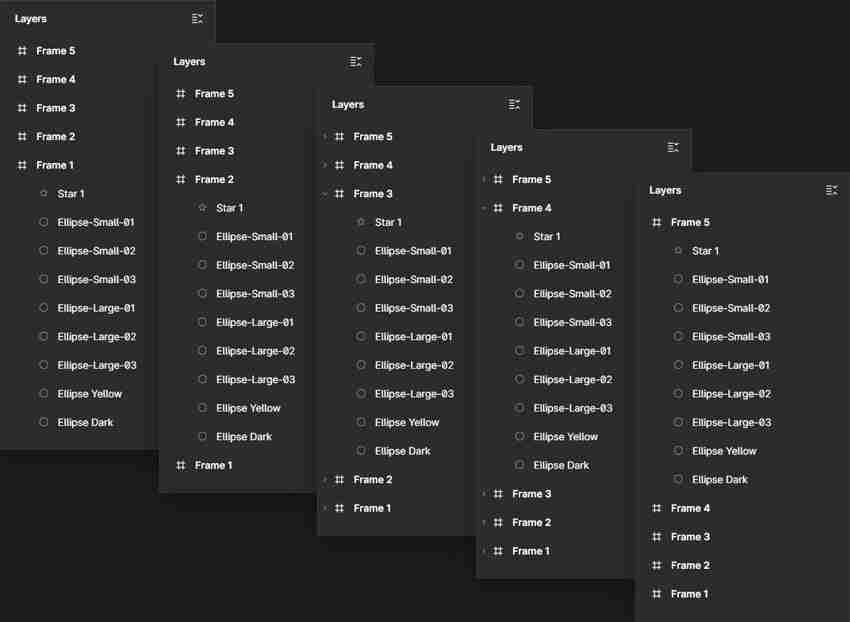The width and height of the screenshot is (850, 622).
Task: Click Frame 1 frame icon in rightmost panel
Action: [x=656, y=594]
